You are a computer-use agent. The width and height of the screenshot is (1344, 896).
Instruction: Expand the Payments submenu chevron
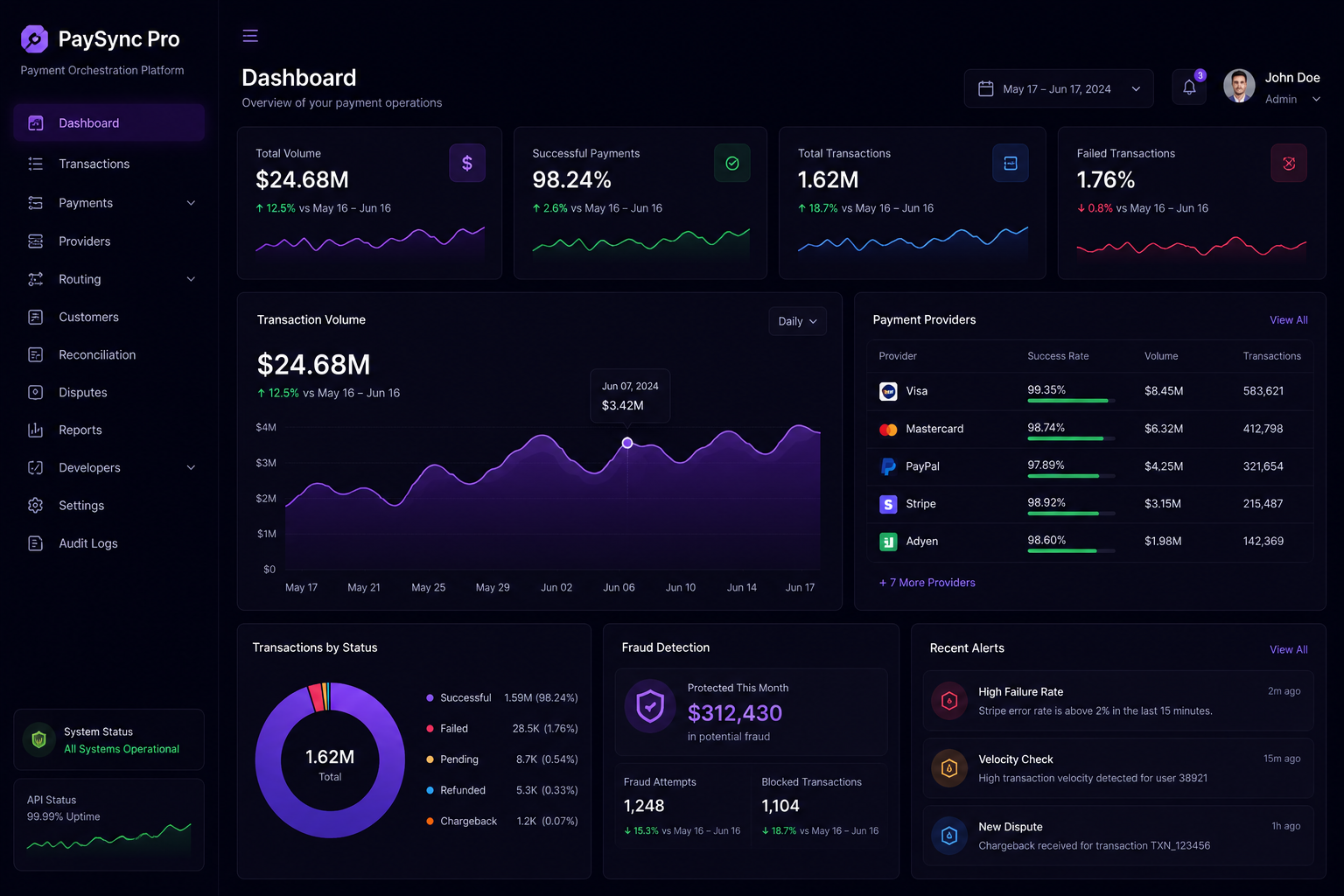191,203
